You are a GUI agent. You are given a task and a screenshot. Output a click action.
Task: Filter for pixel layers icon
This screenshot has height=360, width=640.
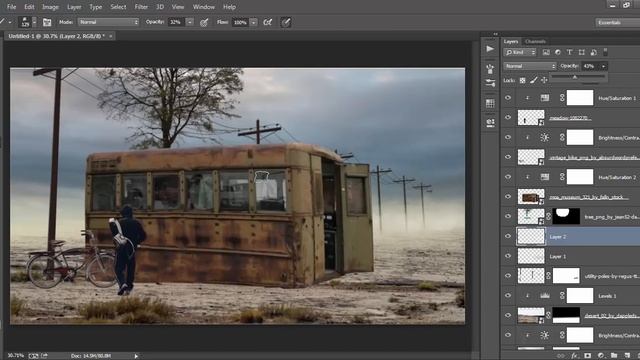tap(546, 52)
